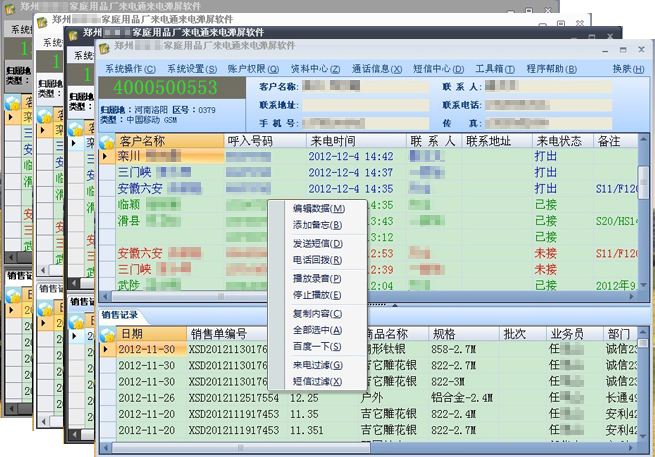Click 换肤(H) skin switch menu
The image size is (655, 457).
[x=628, y=69]
